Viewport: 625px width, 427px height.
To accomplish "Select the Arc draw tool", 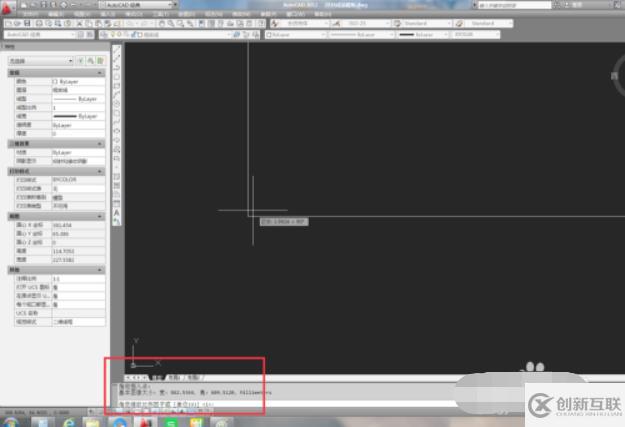I will tap(117, 95).
